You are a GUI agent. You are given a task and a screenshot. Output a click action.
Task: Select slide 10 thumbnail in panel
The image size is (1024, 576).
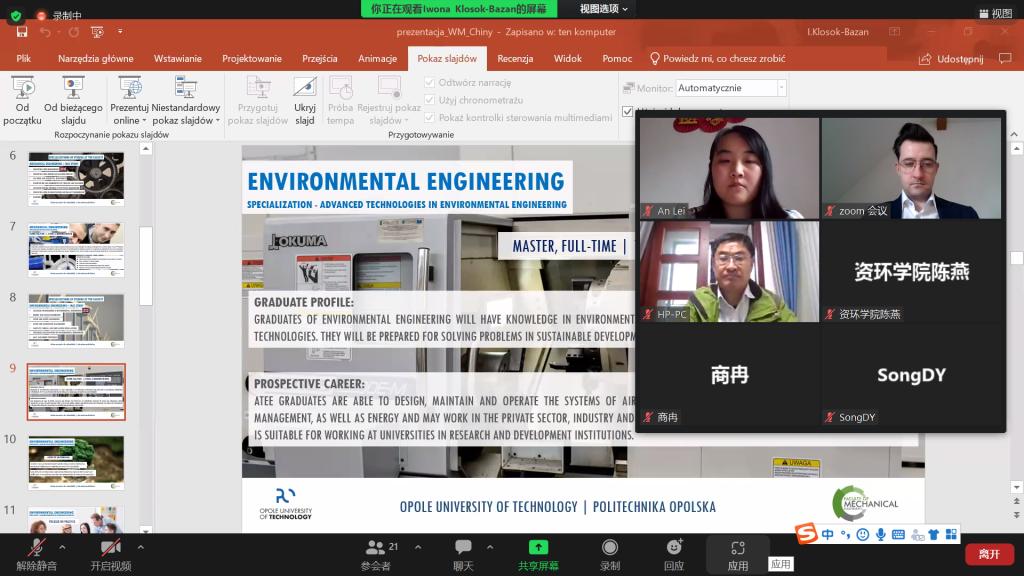point(76,462)
